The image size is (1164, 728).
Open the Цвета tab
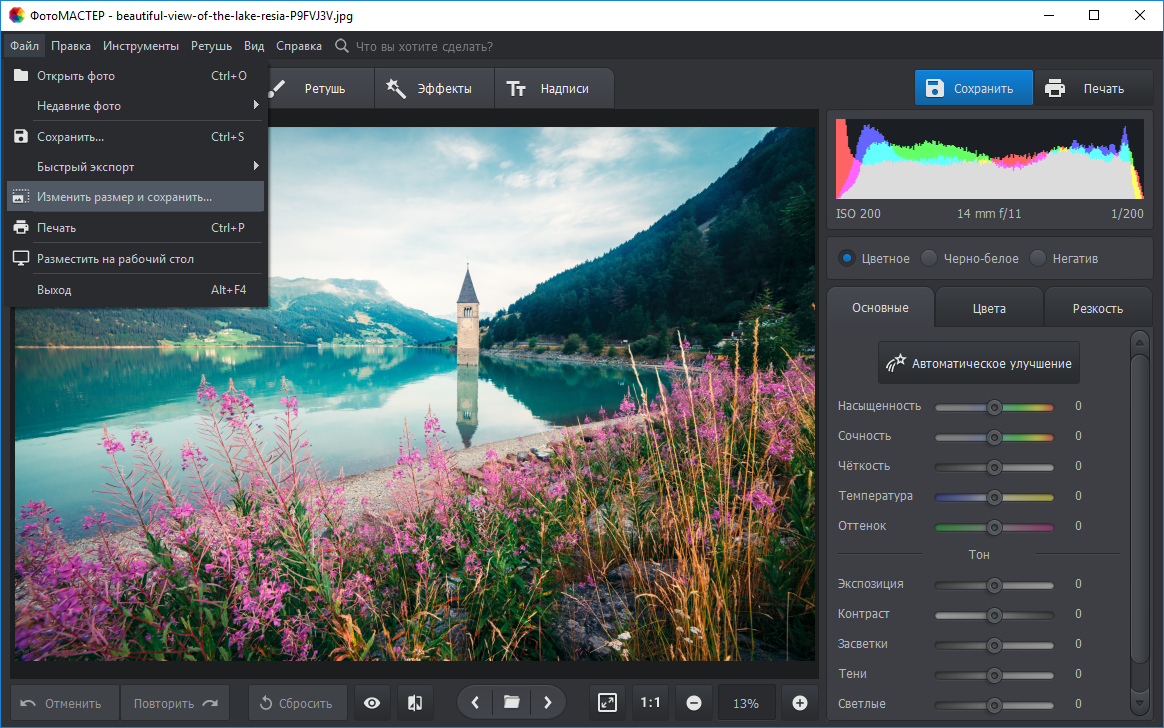tap(988, 308)
